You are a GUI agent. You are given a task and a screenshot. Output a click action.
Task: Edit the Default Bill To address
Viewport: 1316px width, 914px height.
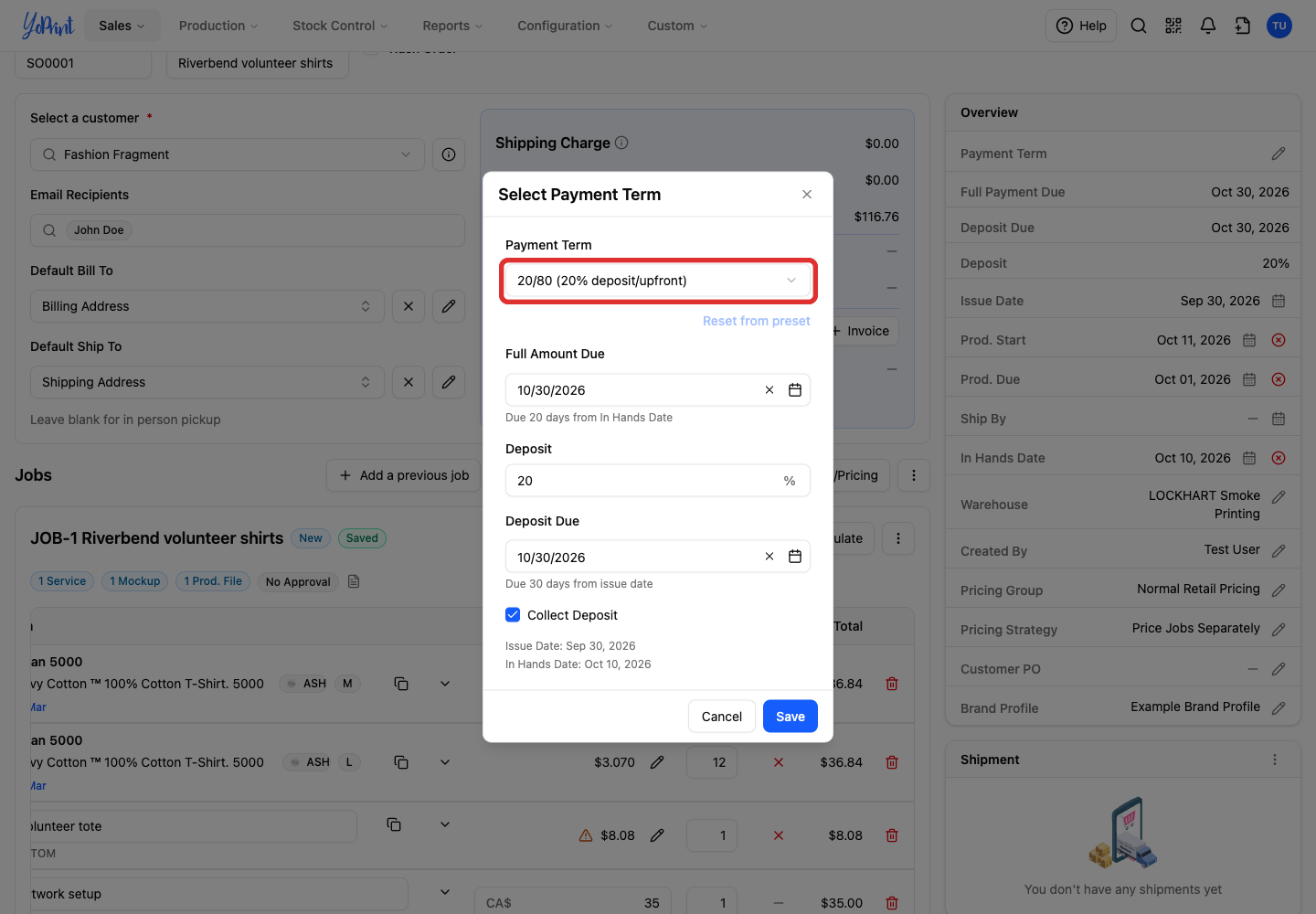(449, 306)
